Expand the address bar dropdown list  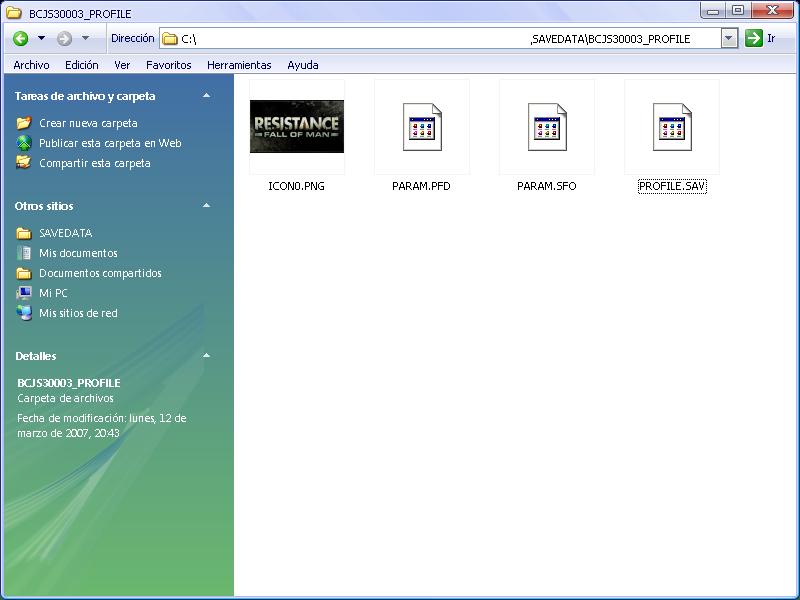(728, 39)
